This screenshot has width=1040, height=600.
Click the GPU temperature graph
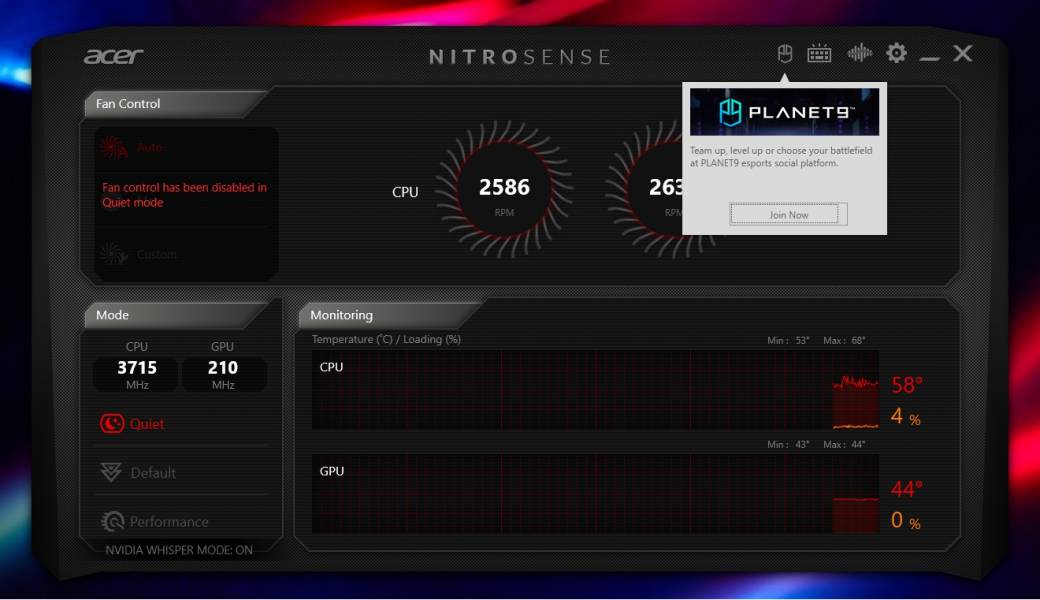tap(595, 494)
